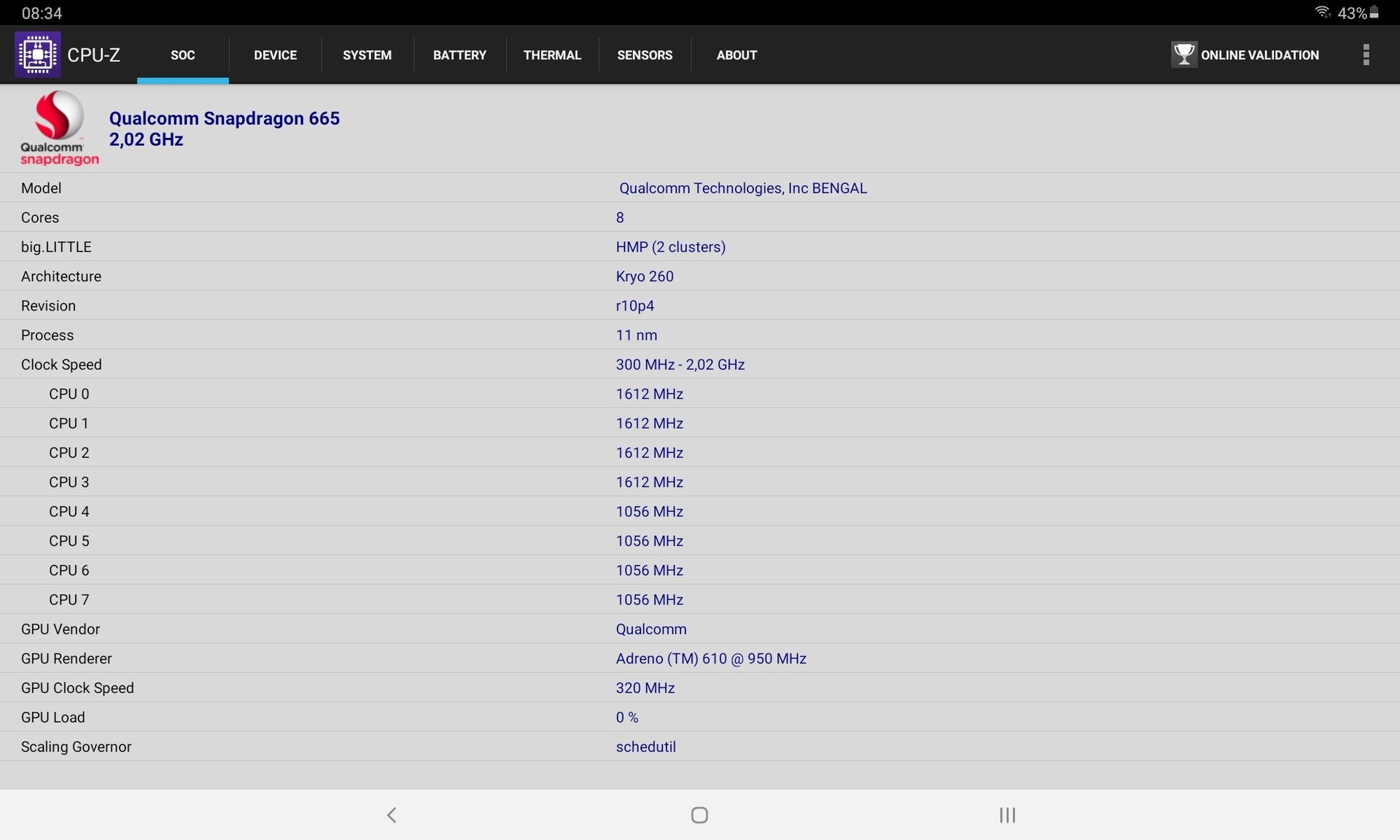
Task: Select the Model row label
Action: coord(41,188)
